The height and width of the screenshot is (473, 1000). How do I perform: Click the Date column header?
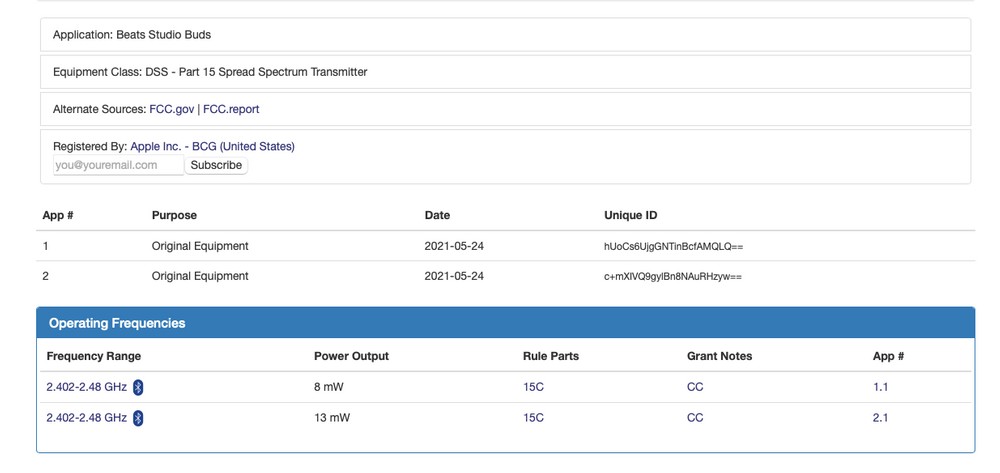(437, 215)
